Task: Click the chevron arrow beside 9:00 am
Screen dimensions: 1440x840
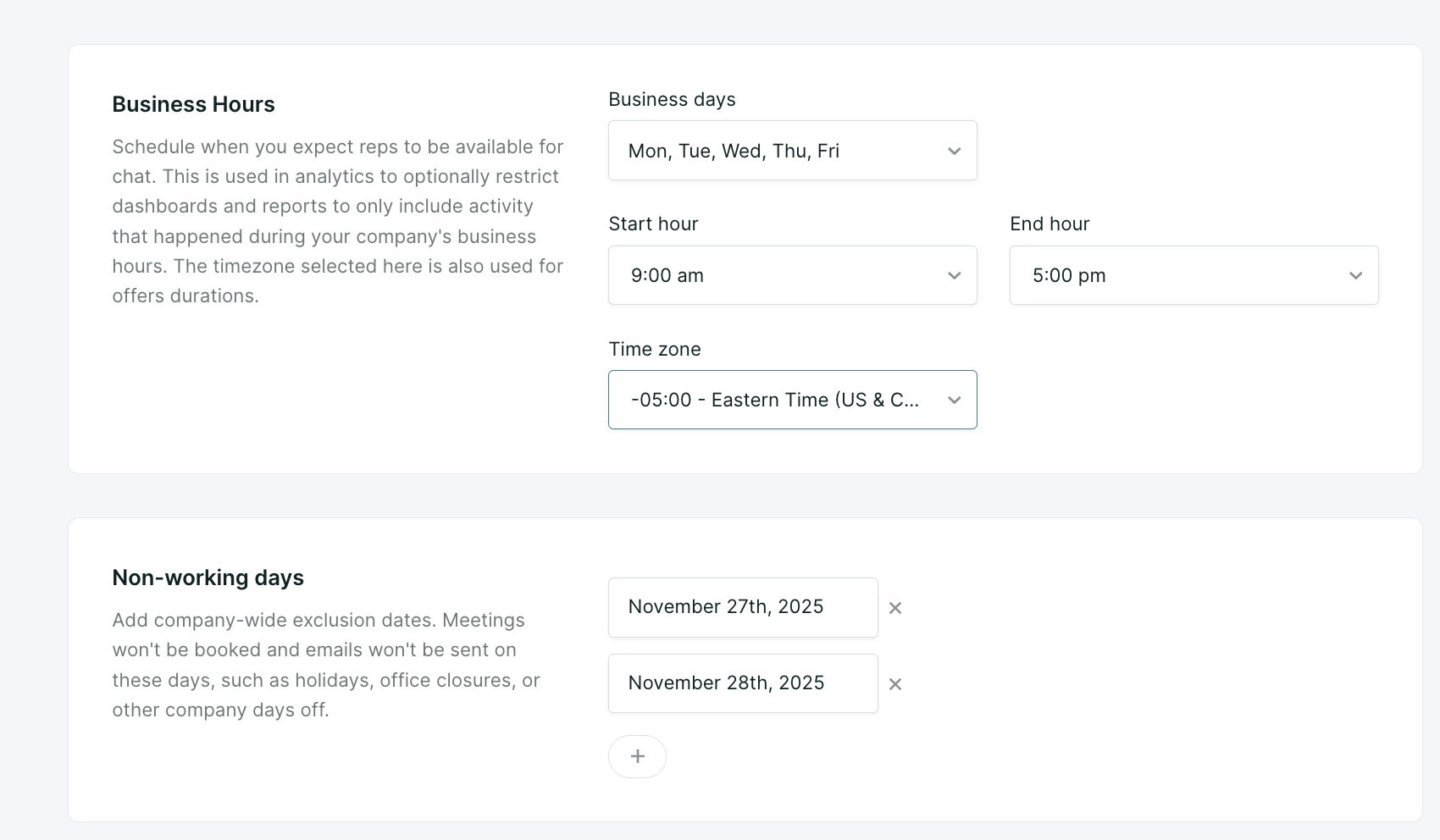Action: pyautogui.click(x=954, y=275)
